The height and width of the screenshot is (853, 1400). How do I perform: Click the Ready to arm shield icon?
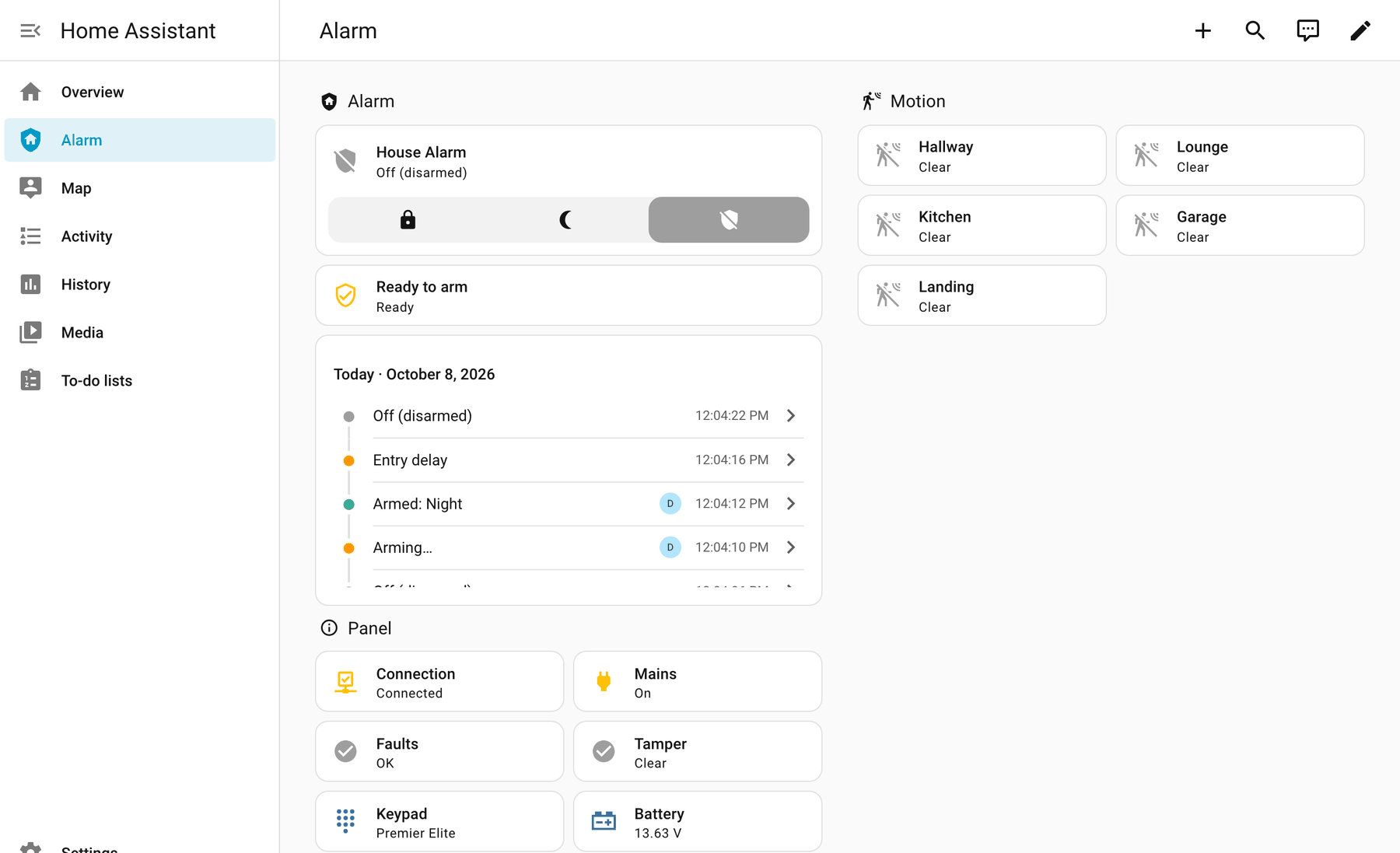click(x=345, y=295)
